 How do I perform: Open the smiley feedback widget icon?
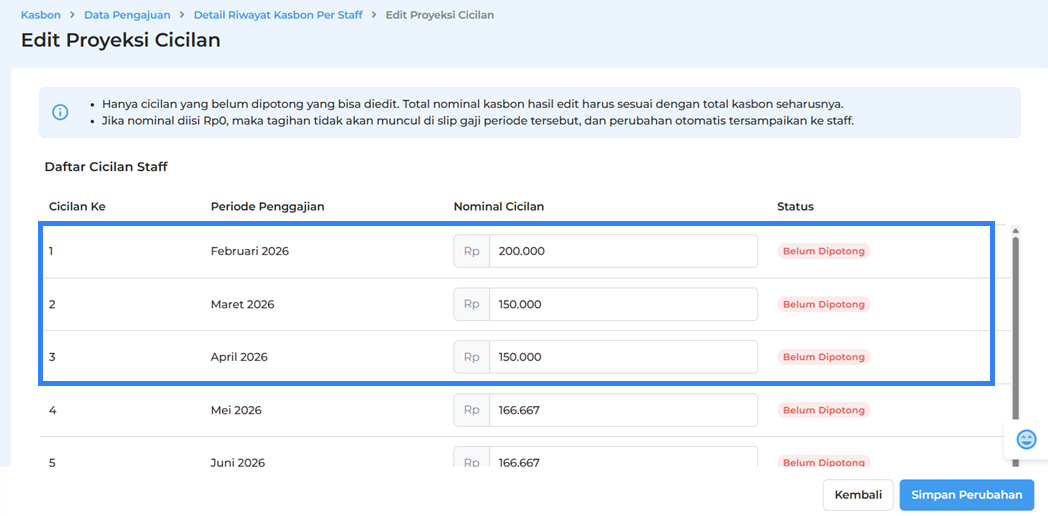[x=1026, y=439]
